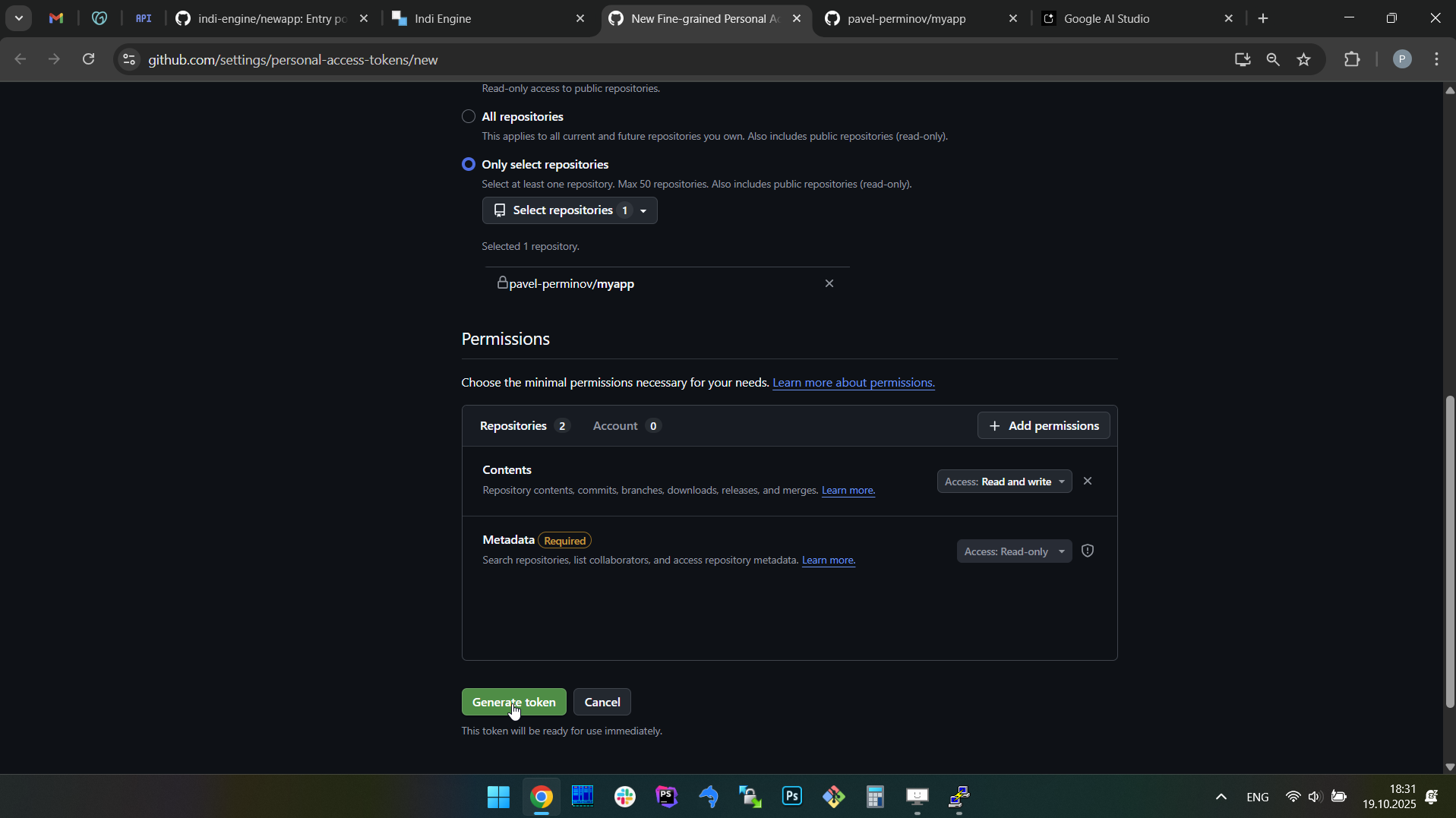Select the Only select repositories option
The height and width of the screenshot is (818, 1456).
click(469, 165)
